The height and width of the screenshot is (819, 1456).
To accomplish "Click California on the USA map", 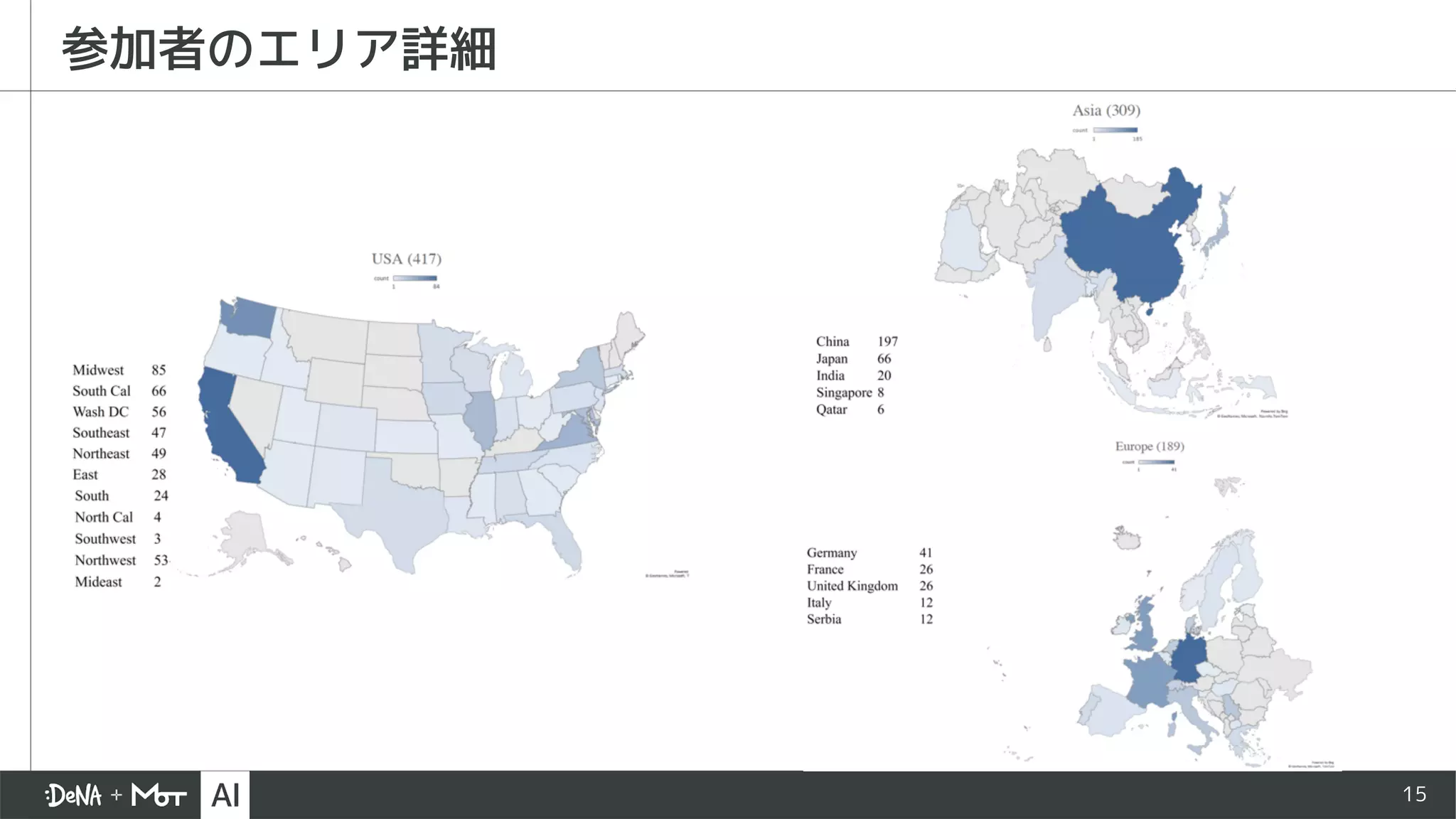I will point(227,427).
